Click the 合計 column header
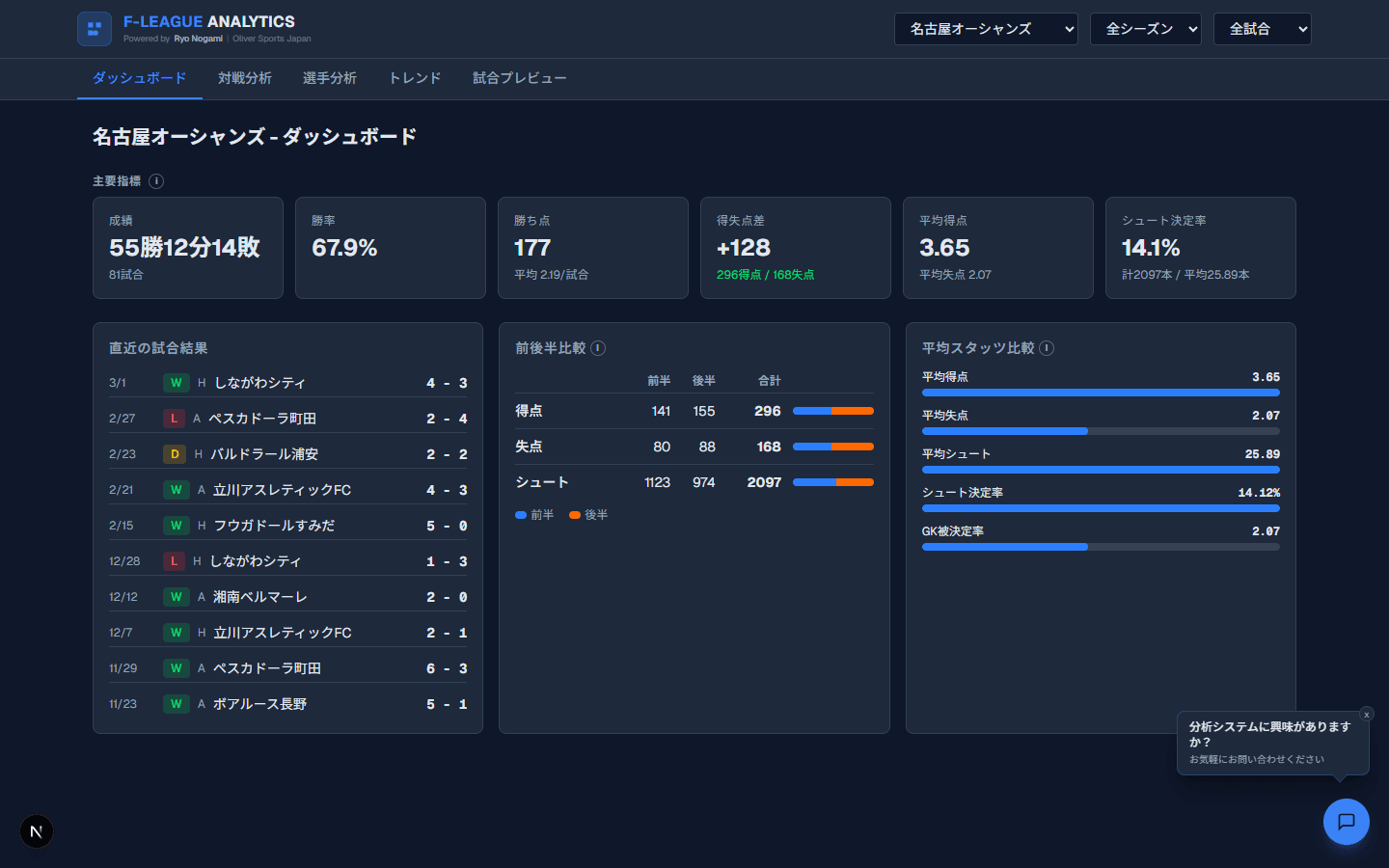Screen dimensions: 1389x868 point(770,381)
